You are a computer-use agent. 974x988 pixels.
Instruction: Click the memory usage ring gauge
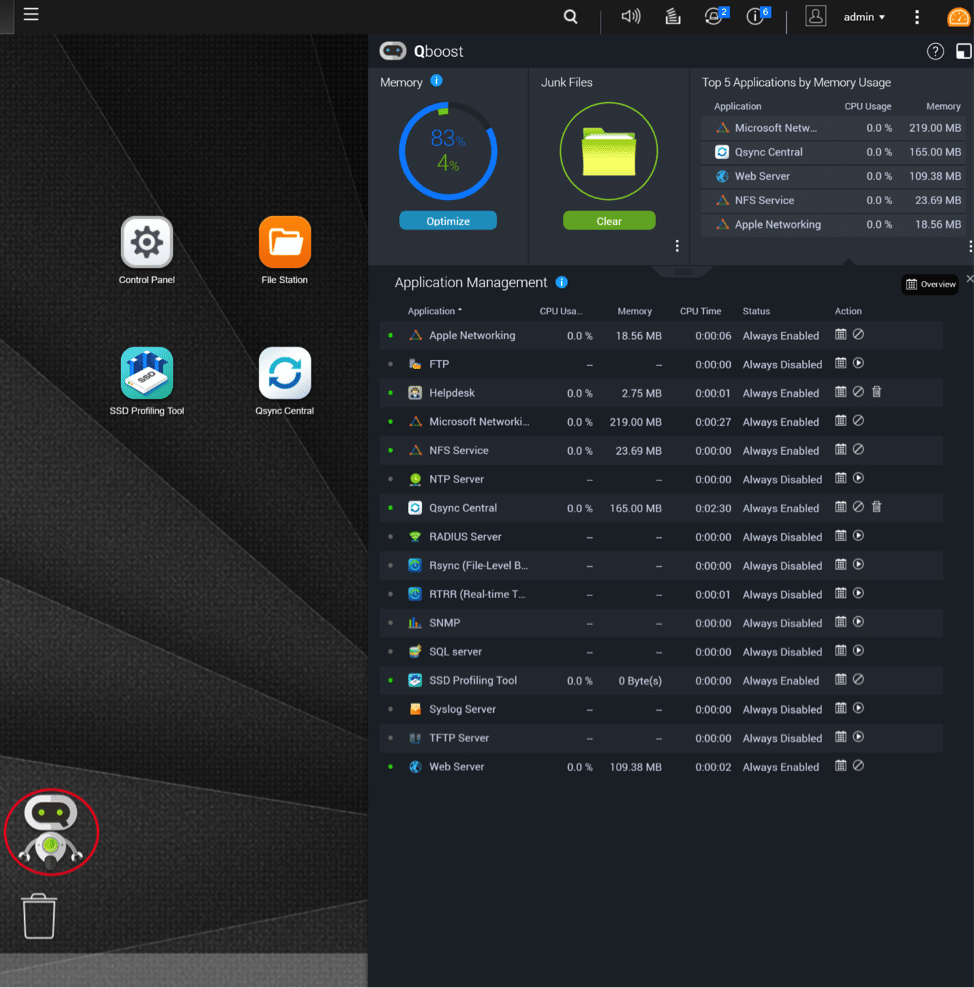click(448, 151)
